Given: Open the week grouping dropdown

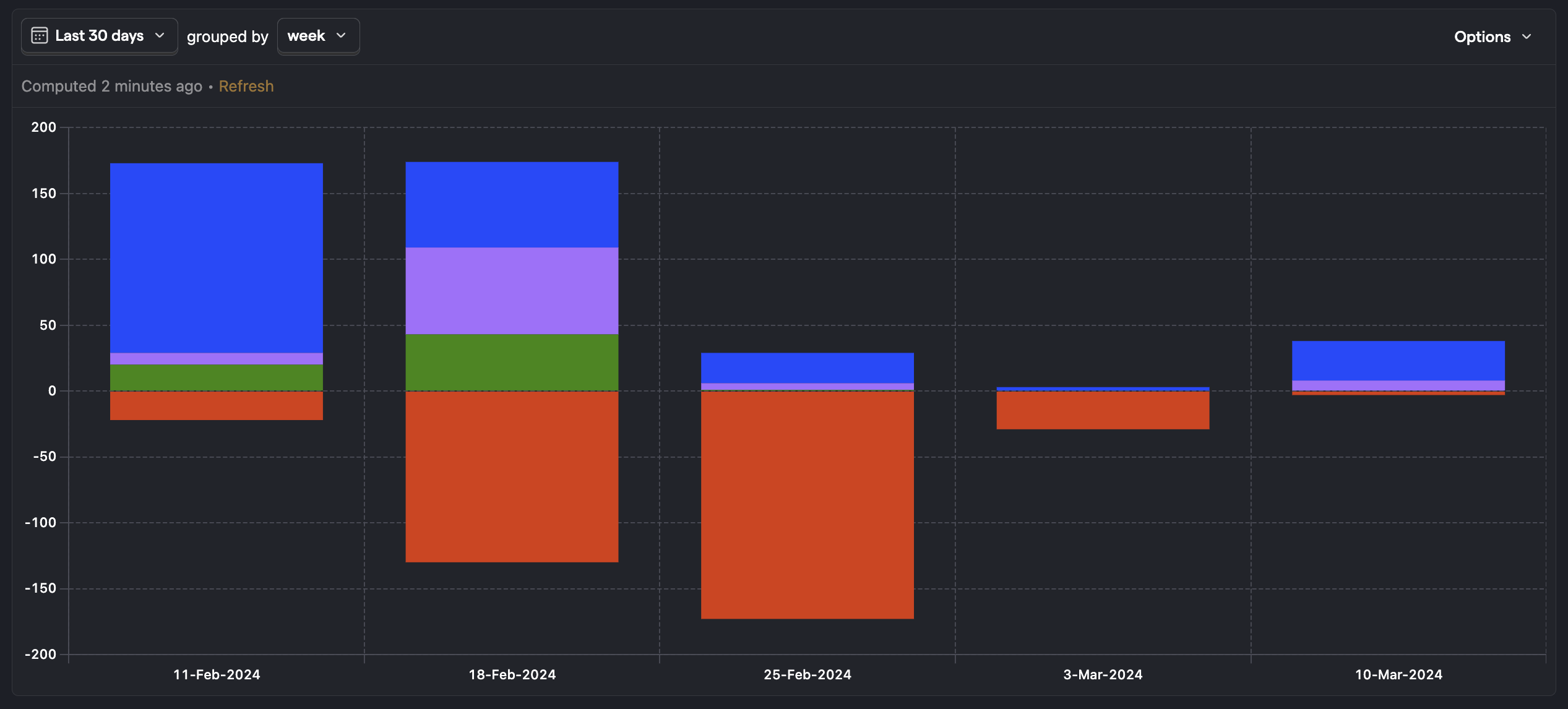Looking at the screenshot, I should point(318,36).
